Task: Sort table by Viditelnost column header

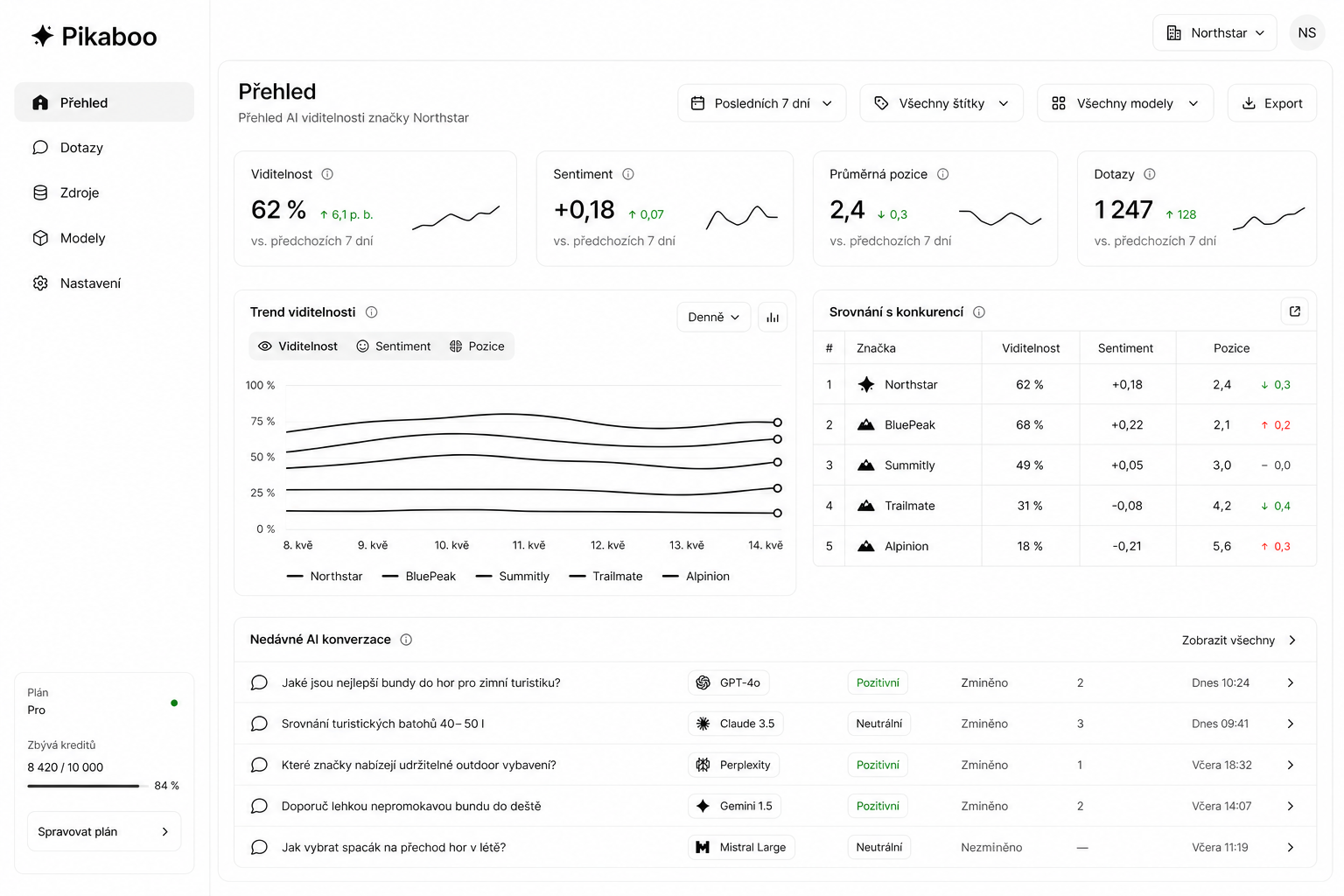Action: pyautogui.click(x=1031, y=348)
